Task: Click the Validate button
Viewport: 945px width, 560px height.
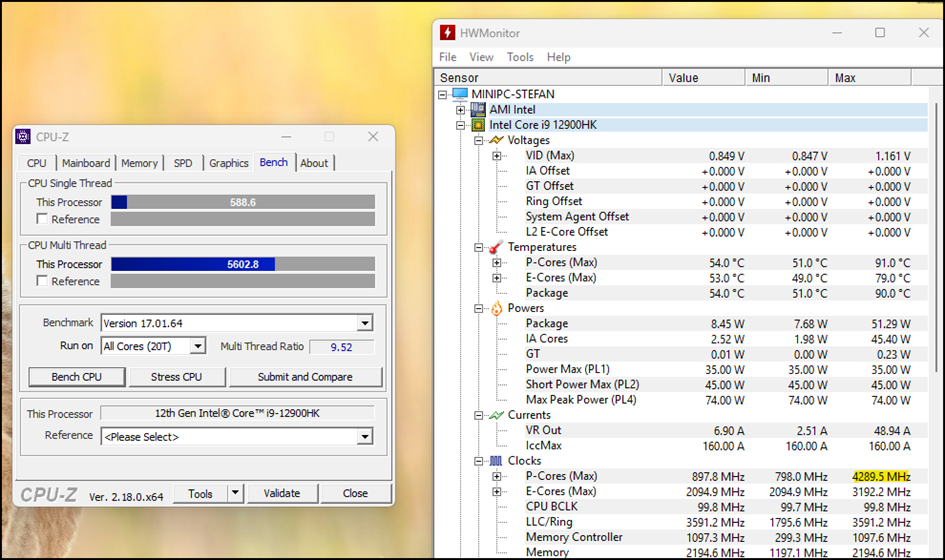Action: [x=282, y=493]
